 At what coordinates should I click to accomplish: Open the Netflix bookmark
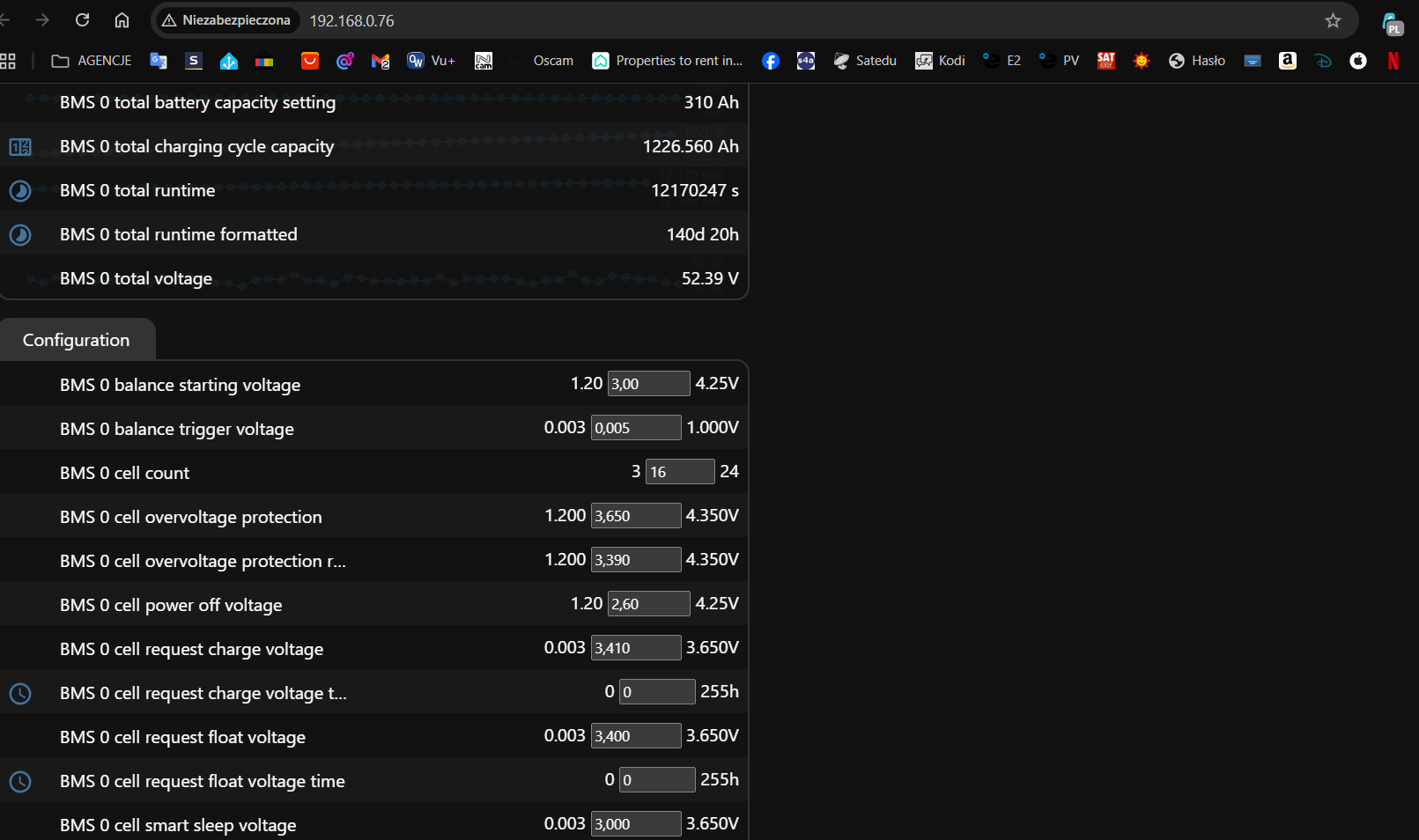1393,61
